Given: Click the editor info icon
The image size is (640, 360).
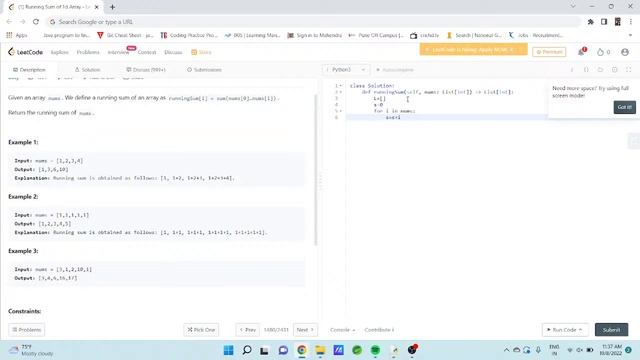Looking at the screenshot, I should (572, 70).
